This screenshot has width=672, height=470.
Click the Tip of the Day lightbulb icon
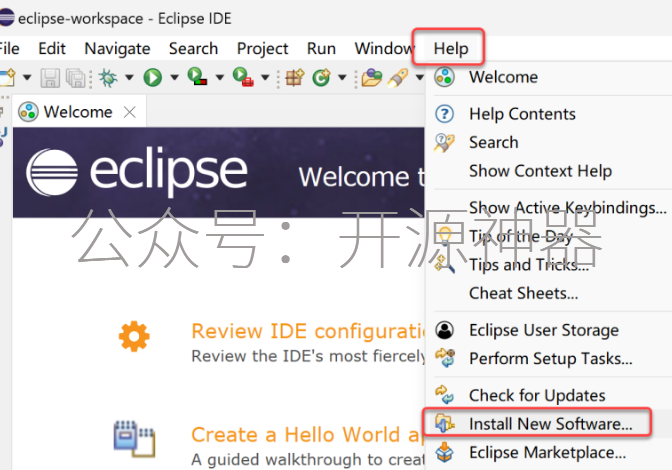click(x=444, y=236)
